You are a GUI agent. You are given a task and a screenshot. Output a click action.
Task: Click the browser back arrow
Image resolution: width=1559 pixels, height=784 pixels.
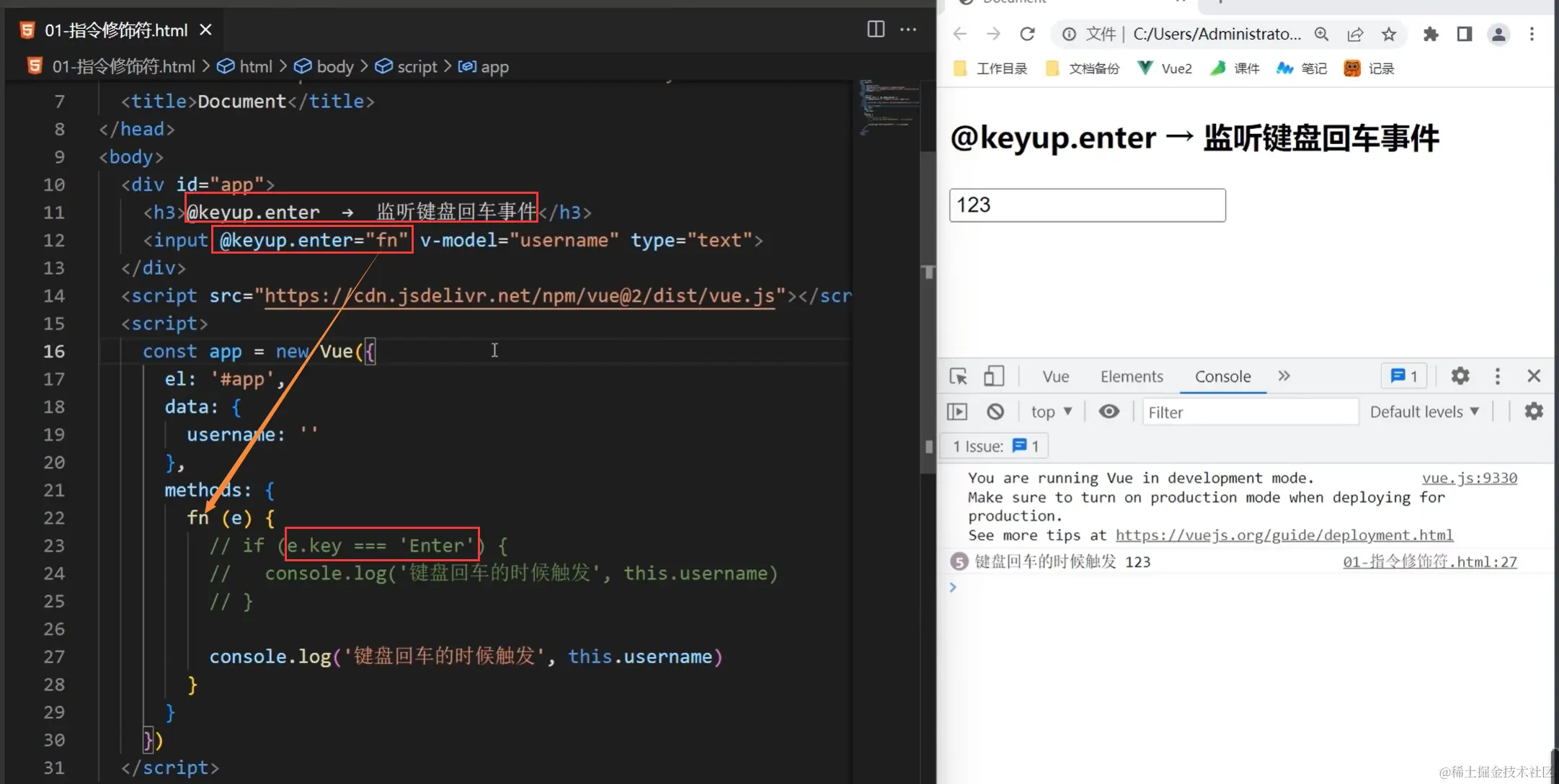point(959,34)
